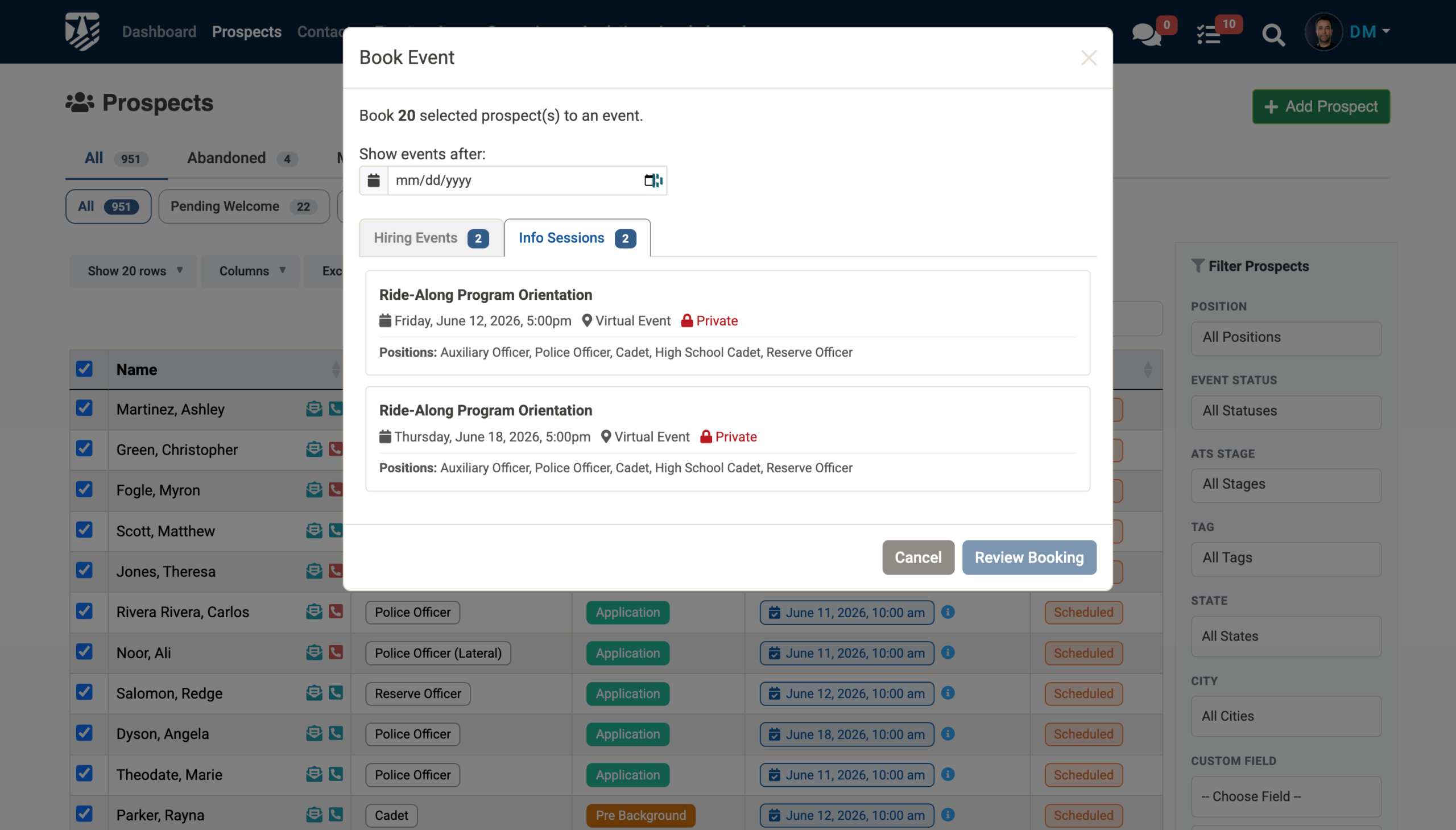Click message icon for Fogle, Myron
Viewport: 1456px width, 830px height.
tap(313, 490)
